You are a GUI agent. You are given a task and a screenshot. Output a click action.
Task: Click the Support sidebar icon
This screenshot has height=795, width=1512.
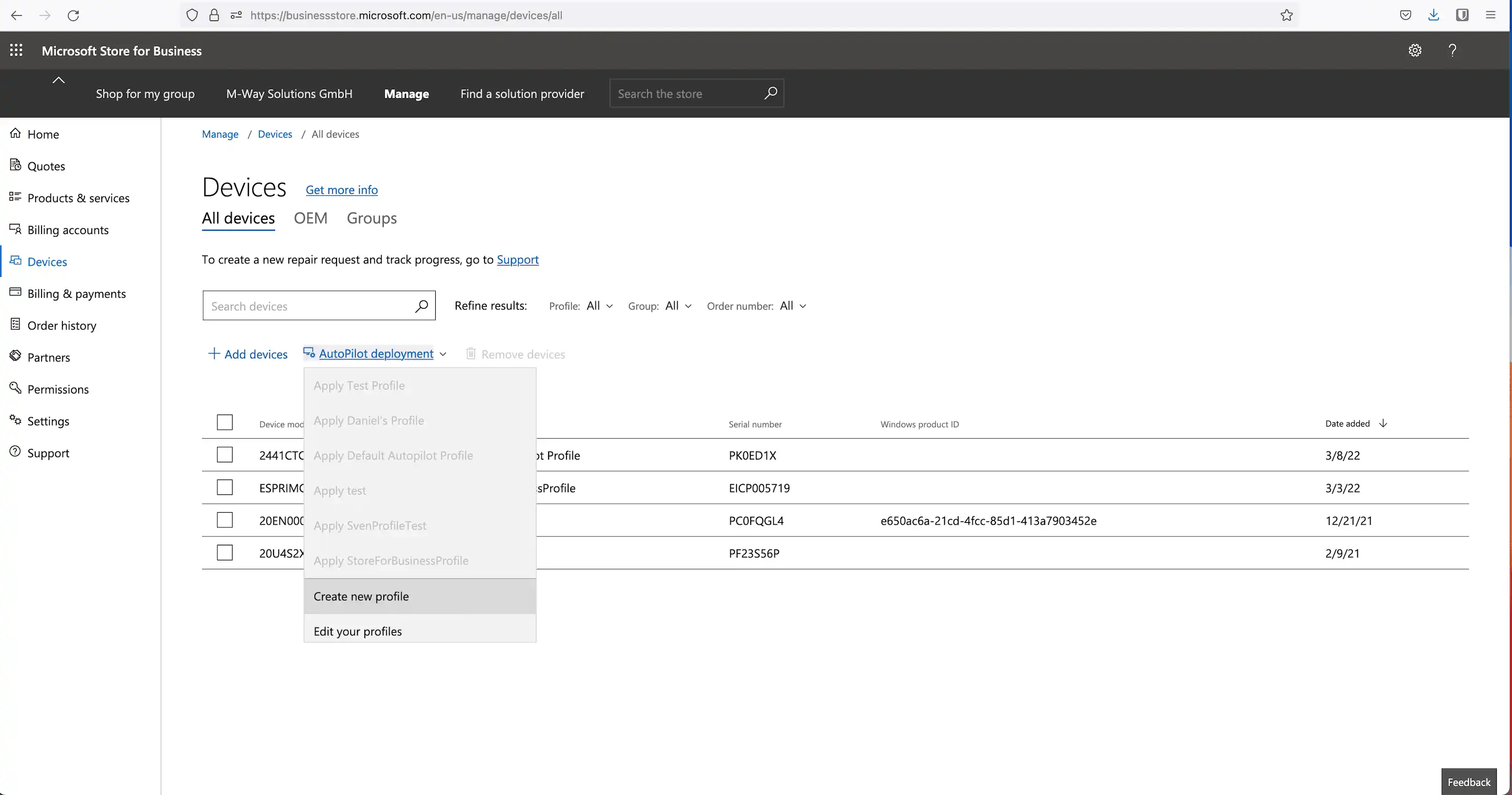click(x=15, y=452)
